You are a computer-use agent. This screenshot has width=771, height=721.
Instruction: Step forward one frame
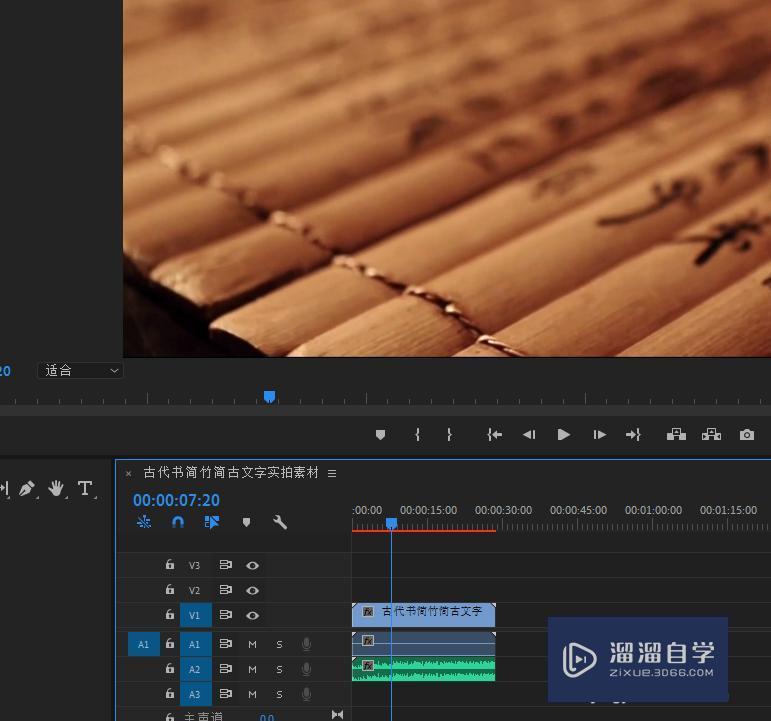pos(599,435)
